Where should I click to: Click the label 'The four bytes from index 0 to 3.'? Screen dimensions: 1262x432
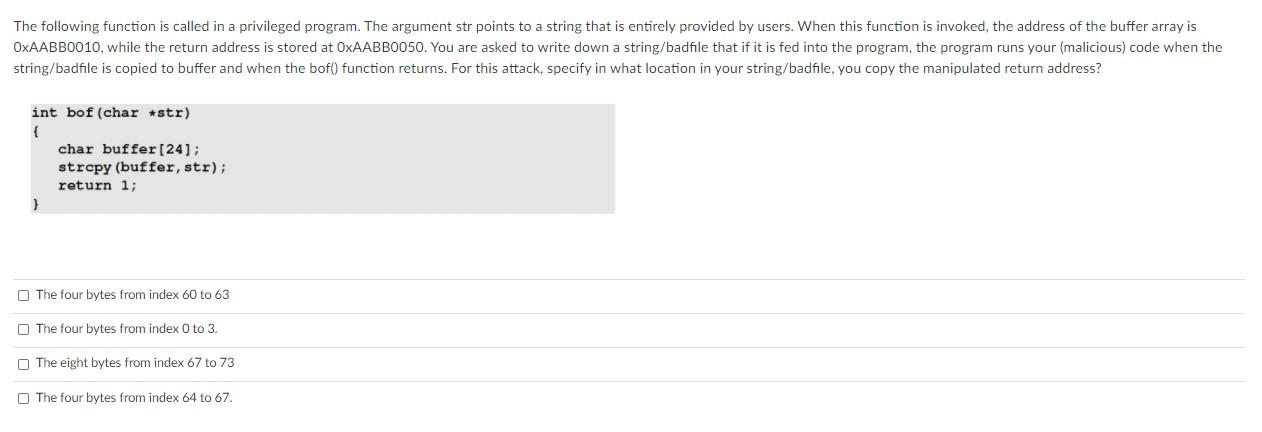[x=126, y=329]
